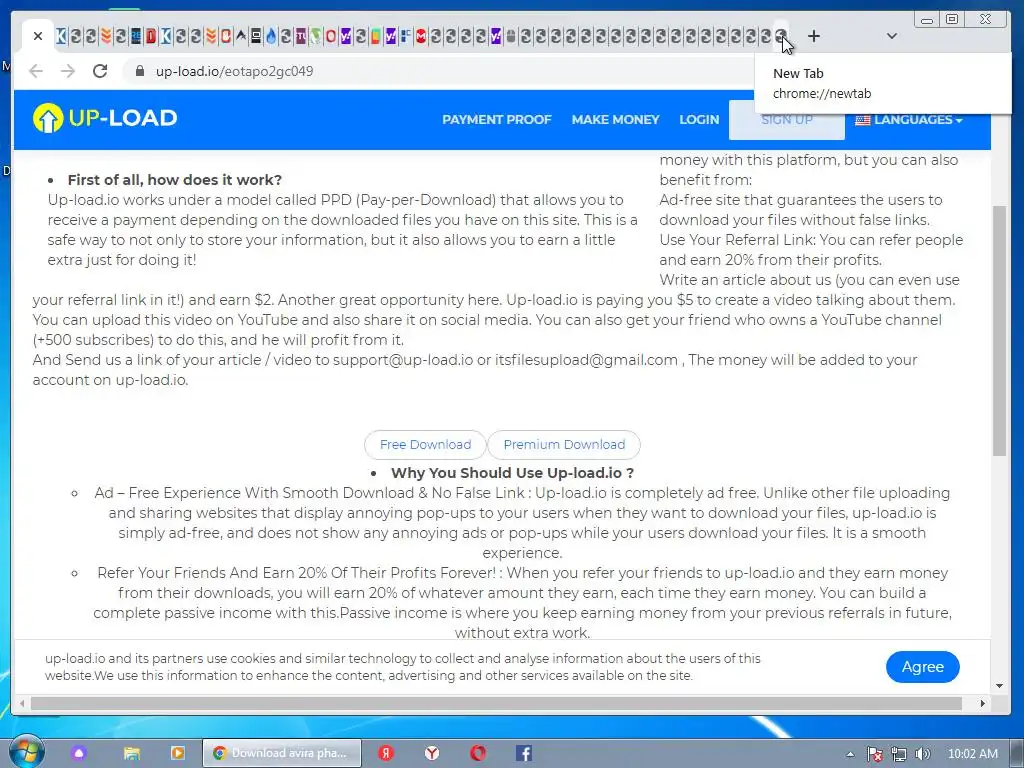Select the tab with blue squares icon
The height and width of the screenshot is (768, 1024).
coord(406,36)
